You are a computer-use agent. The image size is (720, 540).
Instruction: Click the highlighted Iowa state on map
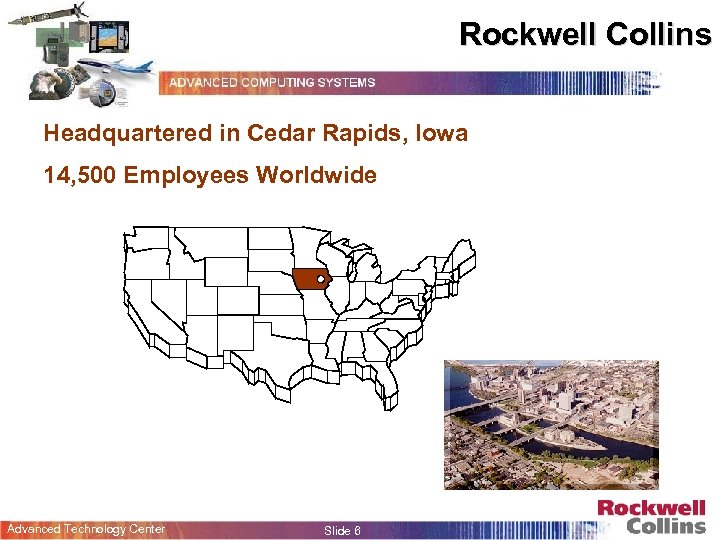[x=312, y=279]
